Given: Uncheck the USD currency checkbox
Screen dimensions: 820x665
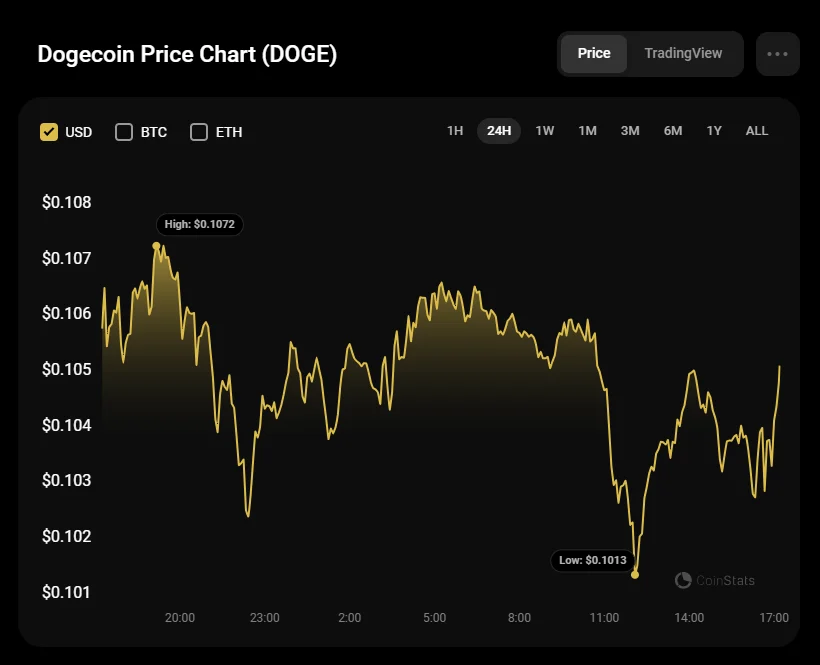Looking at the screenshot, I should point(49,132).
